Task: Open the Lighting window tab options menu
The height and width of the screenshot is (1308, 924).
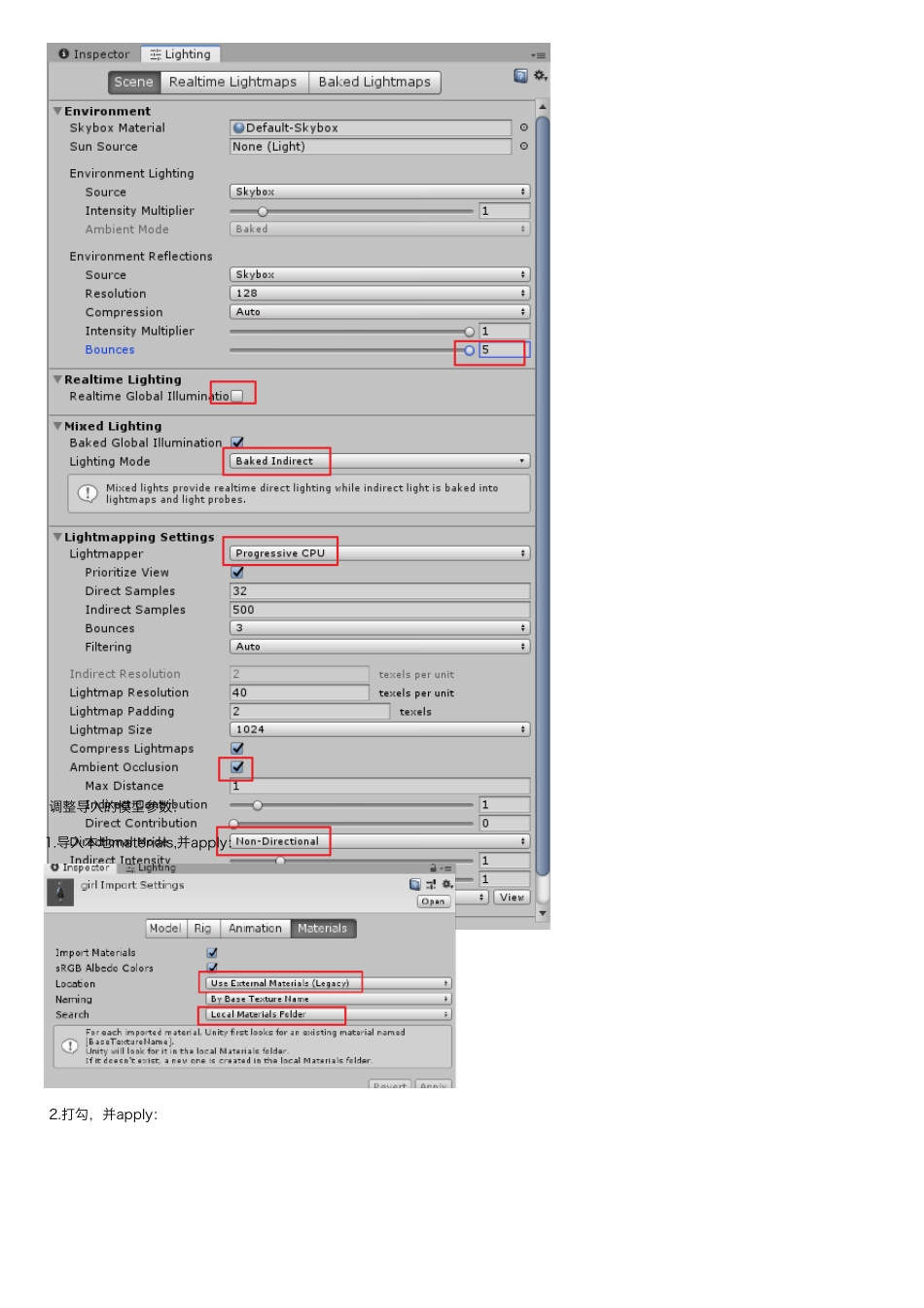Action: (538, 55)
